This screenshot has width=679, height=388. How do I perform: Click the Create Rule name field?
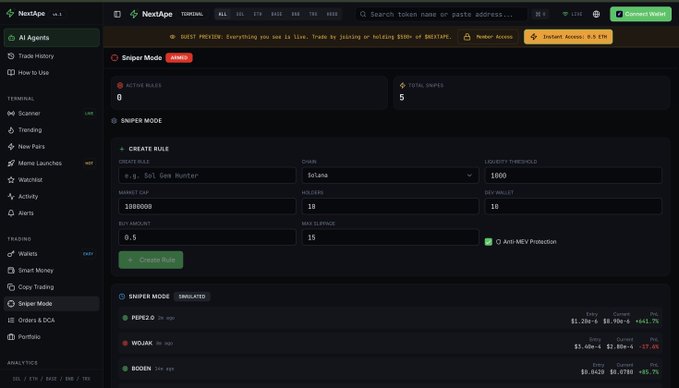(x=207, y=175)
